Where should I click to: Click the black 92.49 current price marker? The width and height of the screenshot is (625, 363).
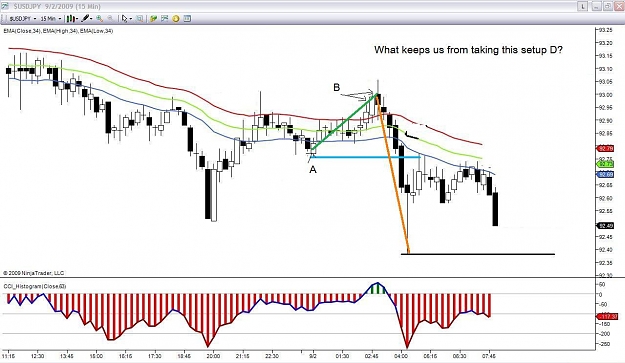(605, 226)
